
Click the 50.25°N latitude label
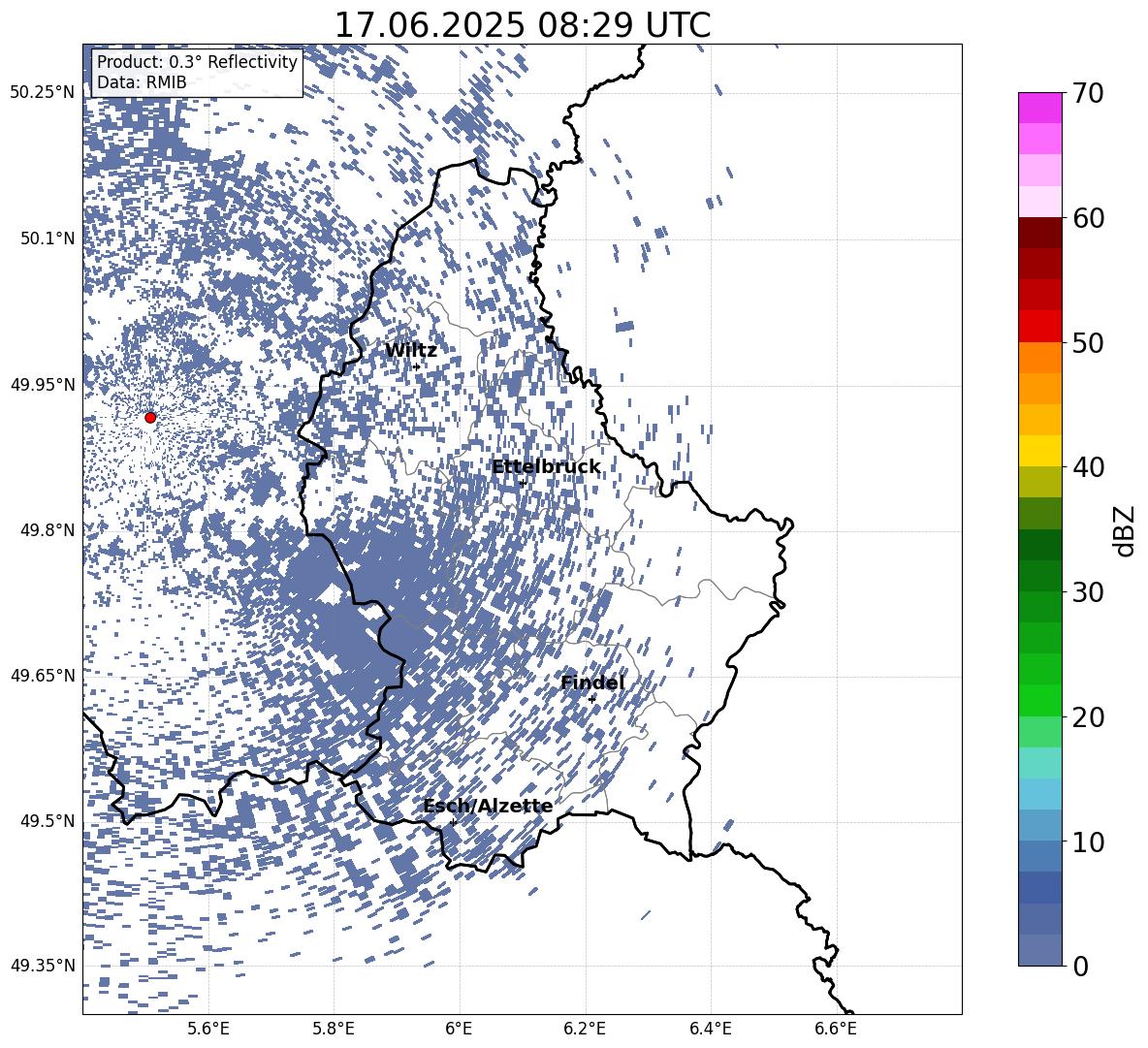(x=43, y=93)
